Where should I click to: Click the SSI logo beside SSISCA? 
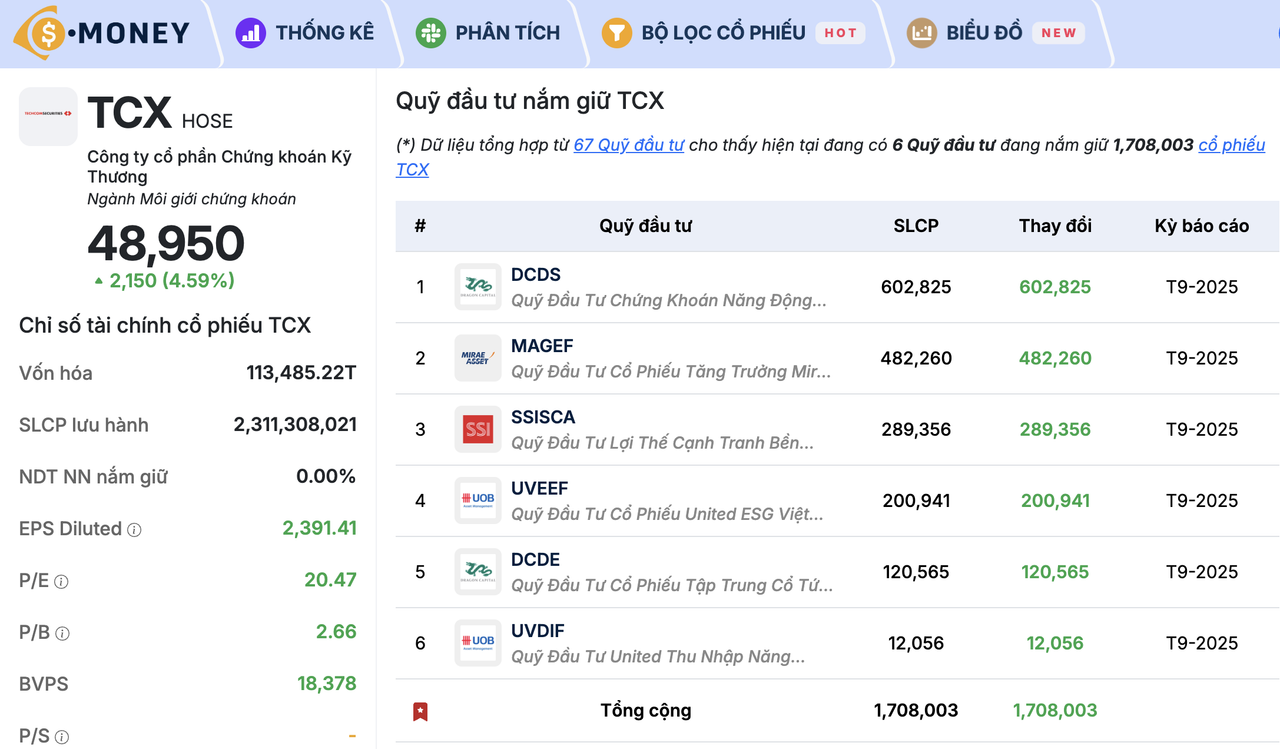(478, 429)
